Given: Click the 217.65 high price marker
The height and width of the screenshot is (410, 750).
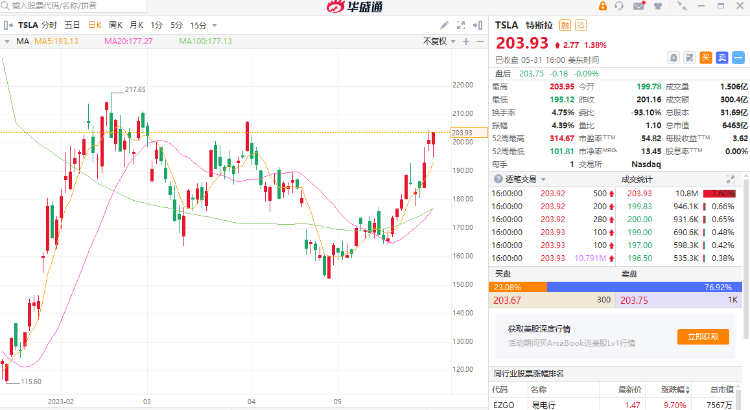Looking at the screenshot, I should point(135,89).
